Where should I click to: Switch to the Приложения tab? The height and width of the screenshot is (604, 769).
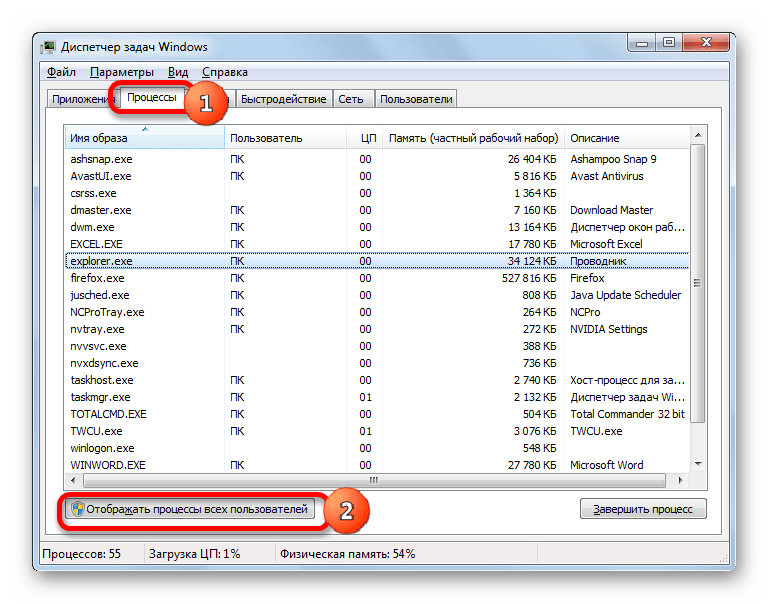80,99
